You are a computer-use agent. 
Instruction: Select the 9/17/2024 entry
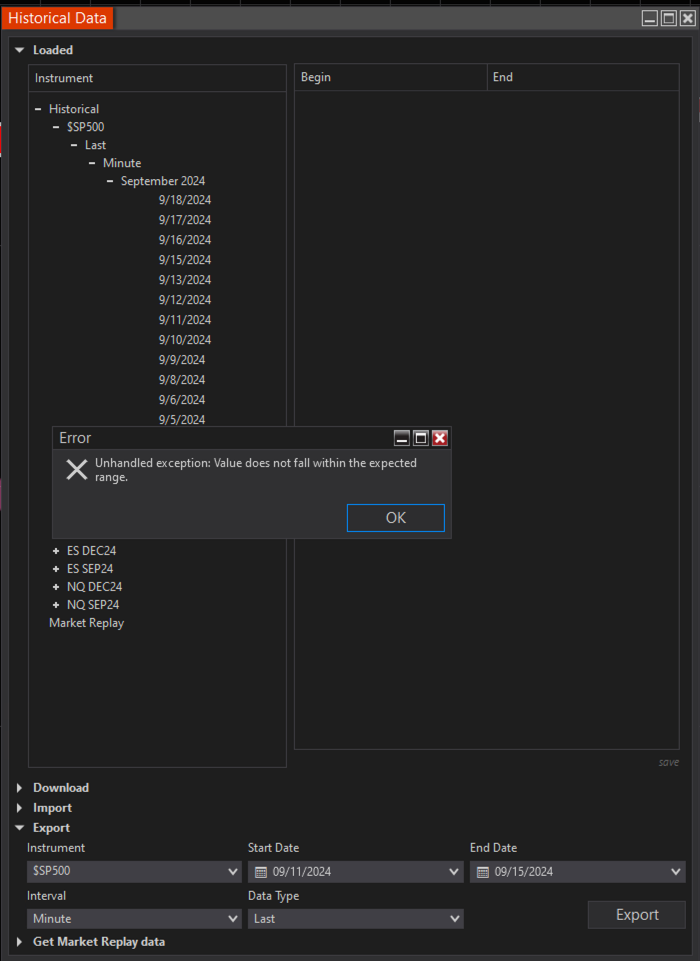(x=185, y=220)
